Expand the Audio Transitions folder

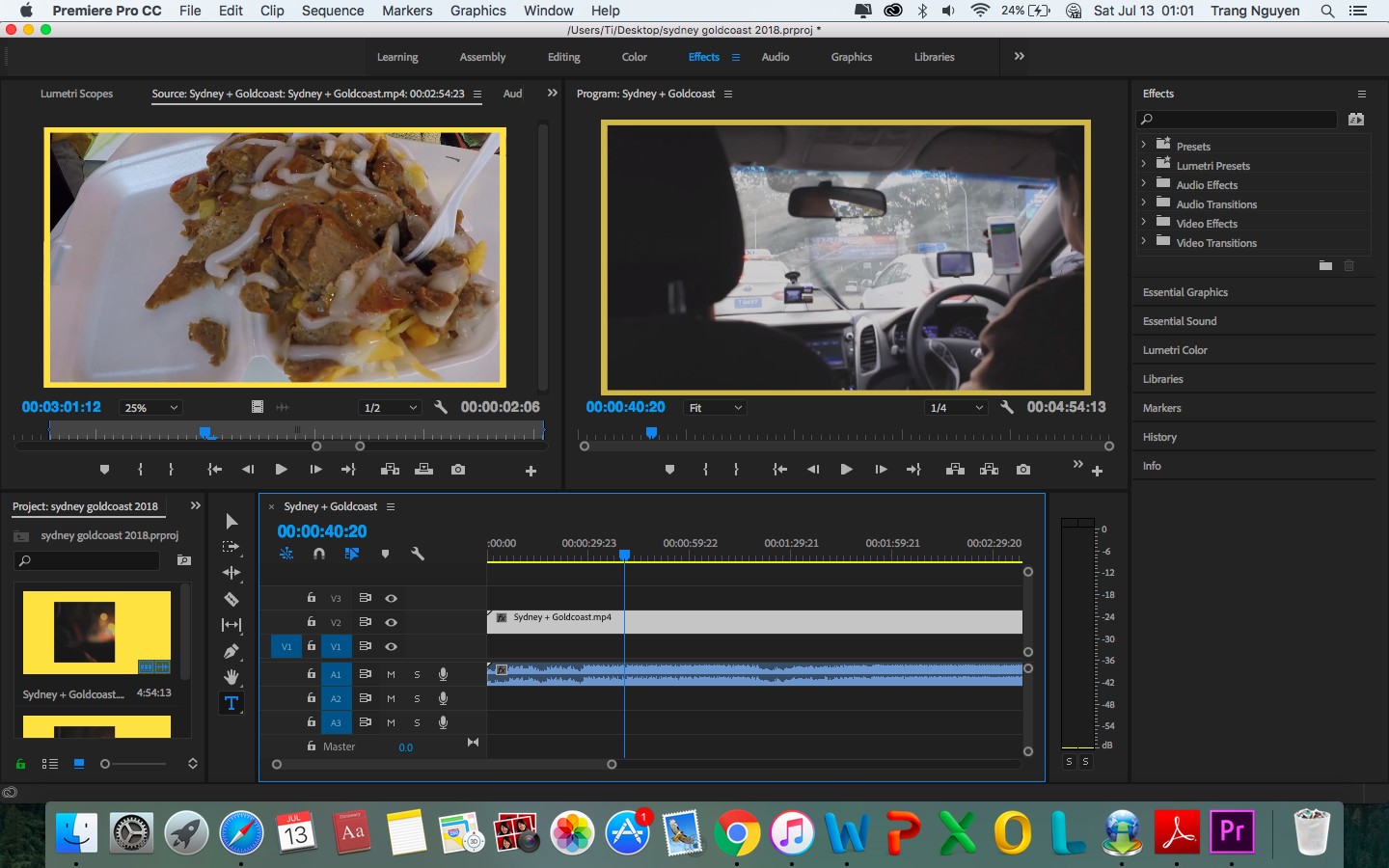[1144, 203]
